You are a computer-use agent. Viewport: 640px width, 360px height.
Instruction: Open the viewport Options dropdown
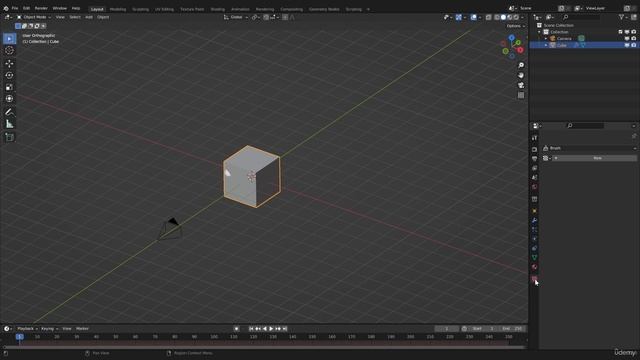(x=516, y=26)
